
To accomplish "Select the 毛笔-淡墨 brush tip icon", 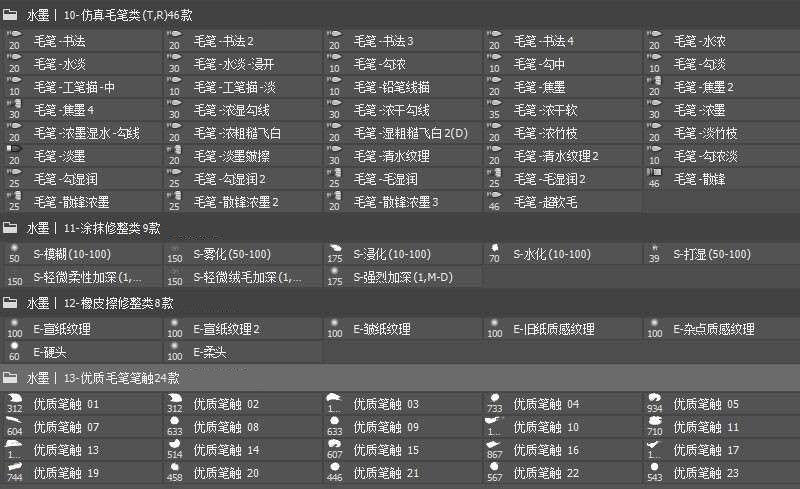I will (14, 155).
